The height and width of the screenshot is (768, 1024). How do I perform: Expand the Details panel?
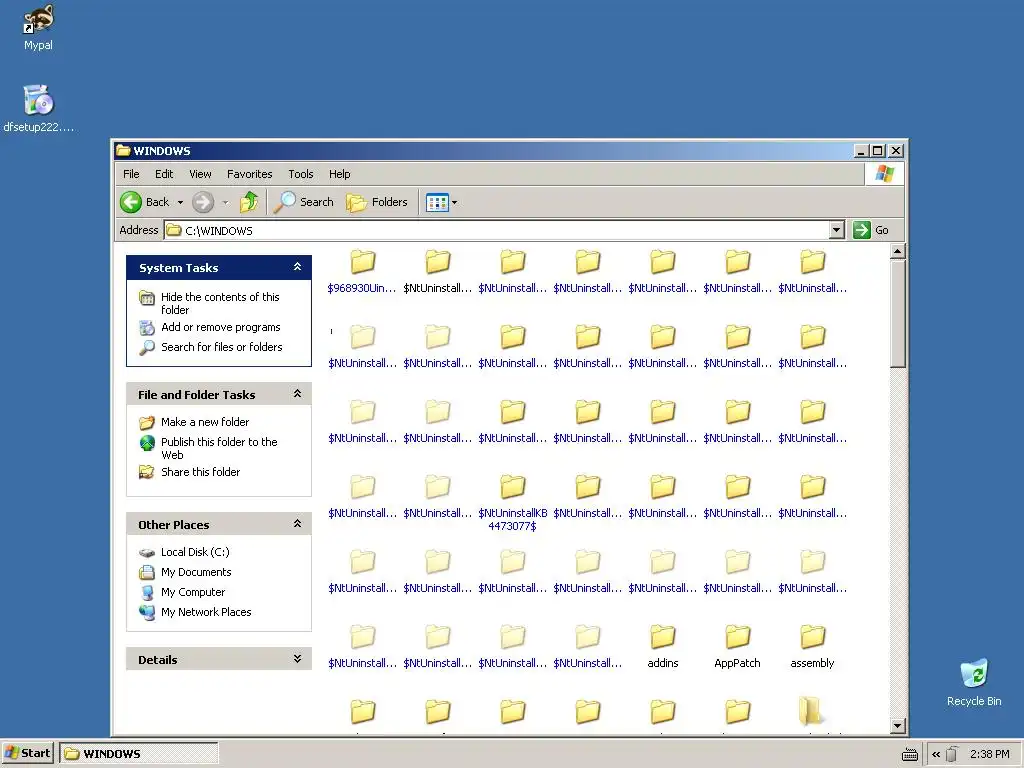[297, 659]
